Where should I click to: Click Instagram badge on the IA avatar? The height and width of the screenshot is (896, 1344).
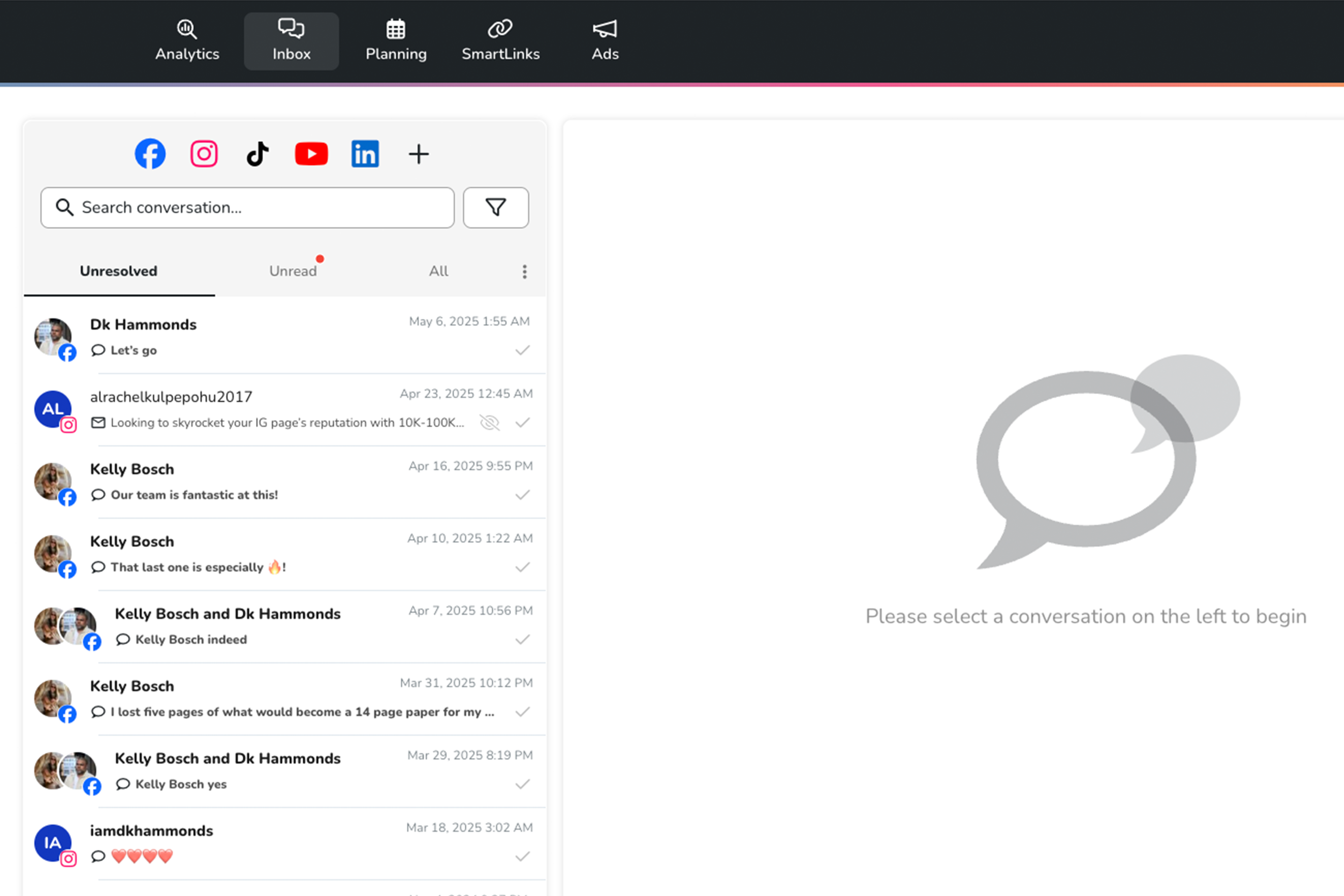click(69, 859)
